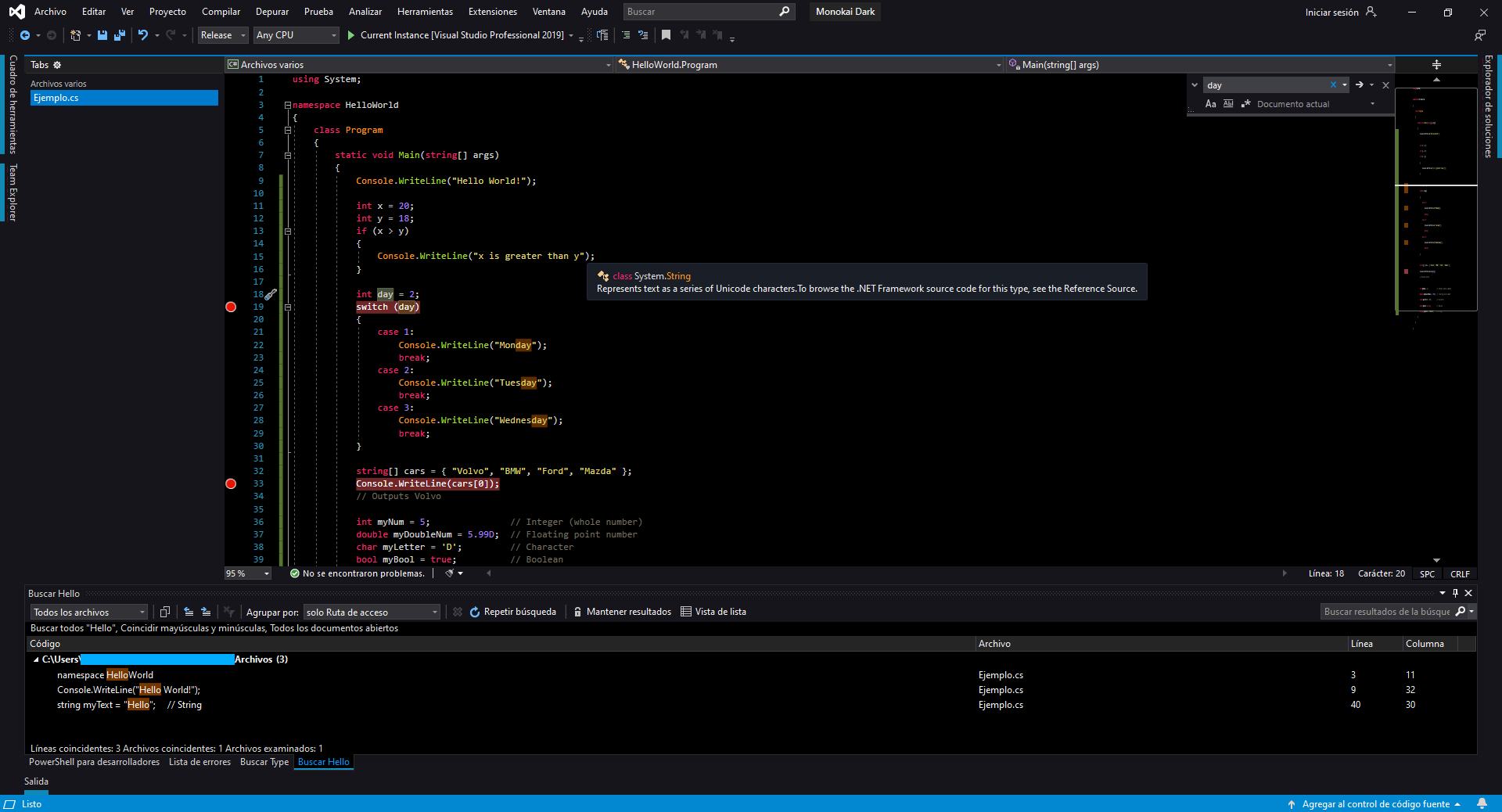Click the Monokai Dark theme button
Screen dimensions: 1502x812
(845, 12)
